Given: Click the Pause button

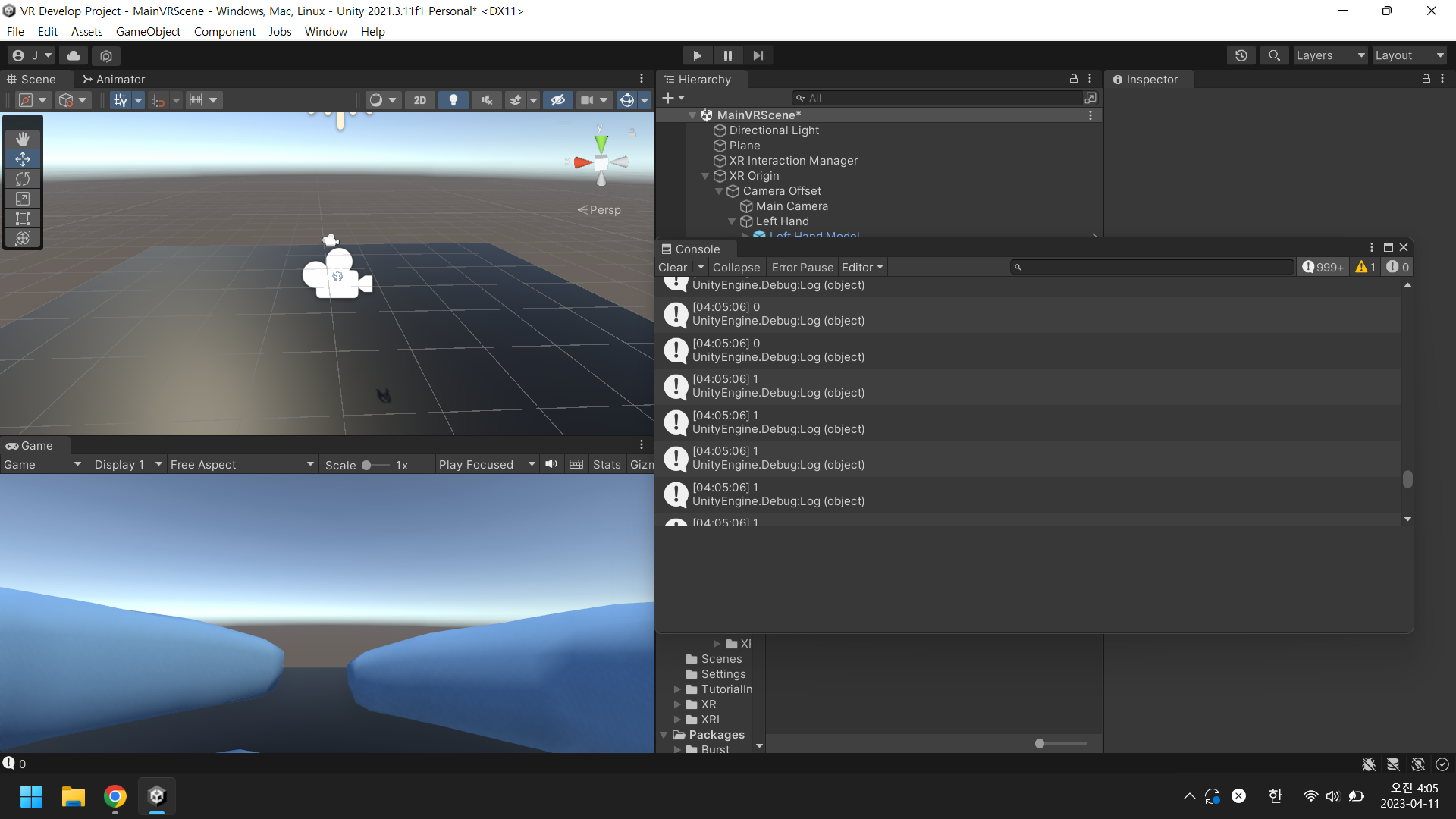Looking at the screenshot, I should 728,55.
